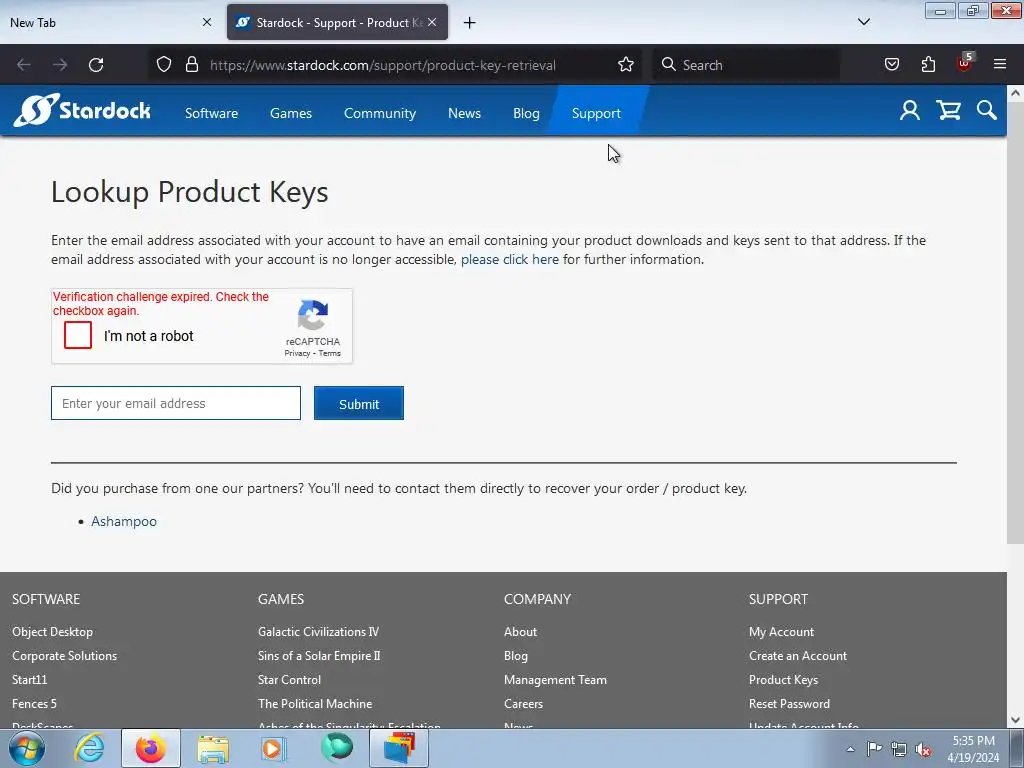This screenshot has height=768, width=1024.
Task: Open Star Control footer link
Action: click(289, 680)
